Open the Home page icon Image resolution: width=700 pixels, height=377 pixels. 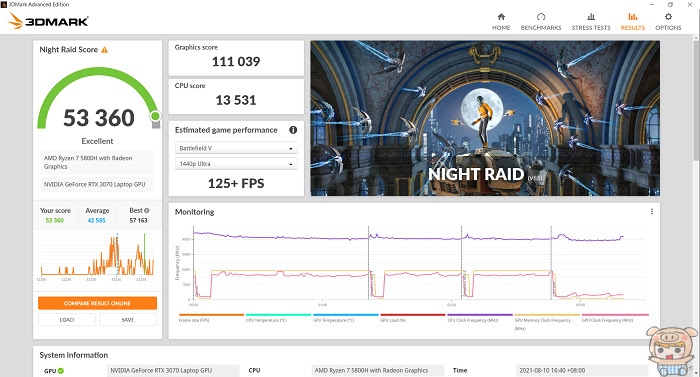point(501,17)
